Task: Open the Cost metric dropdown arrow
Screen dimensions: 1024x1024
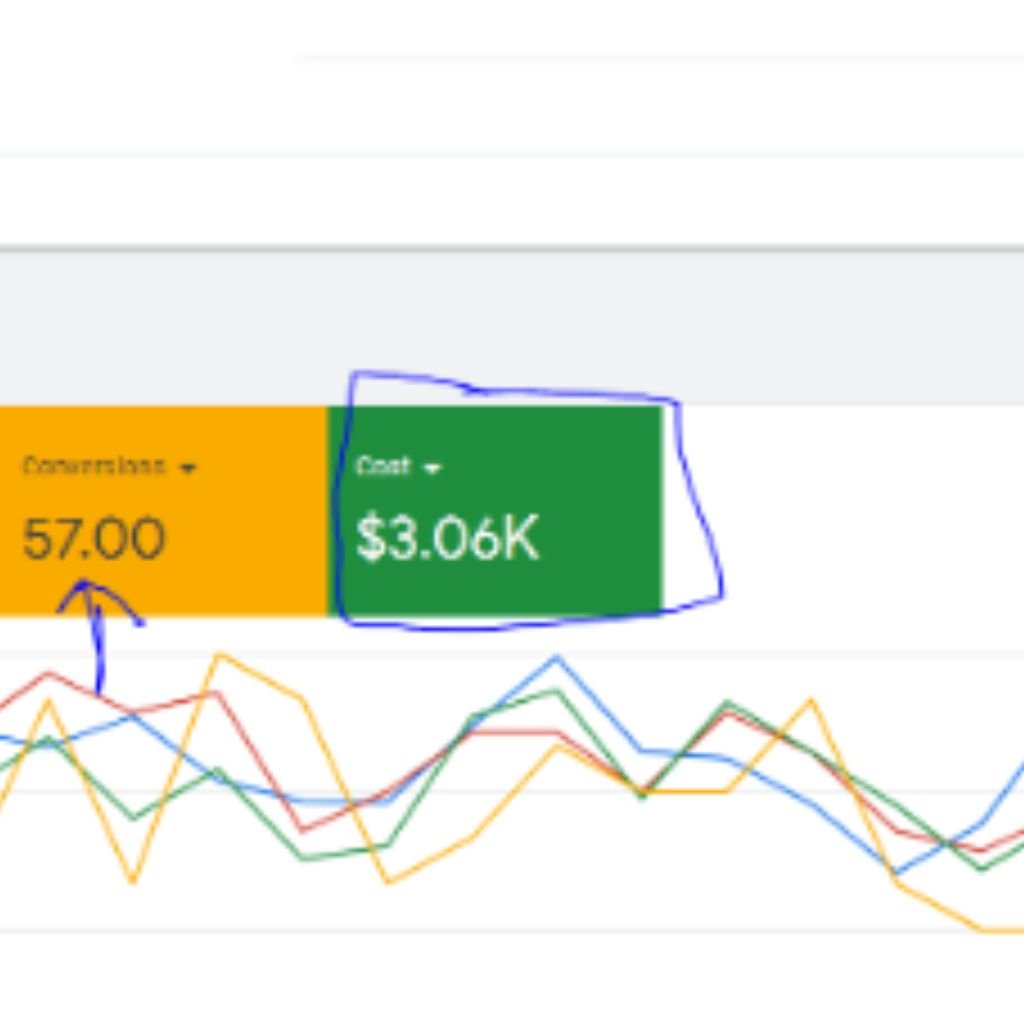Action: click(432, 468)
